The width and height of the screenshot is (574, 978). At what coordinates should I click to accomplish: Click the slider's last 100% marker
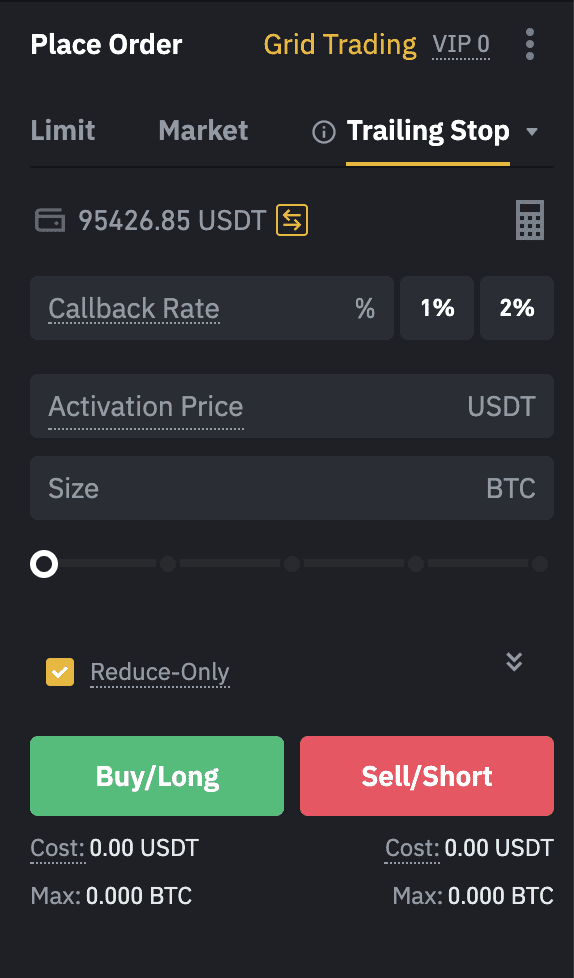tap(540, 564)
